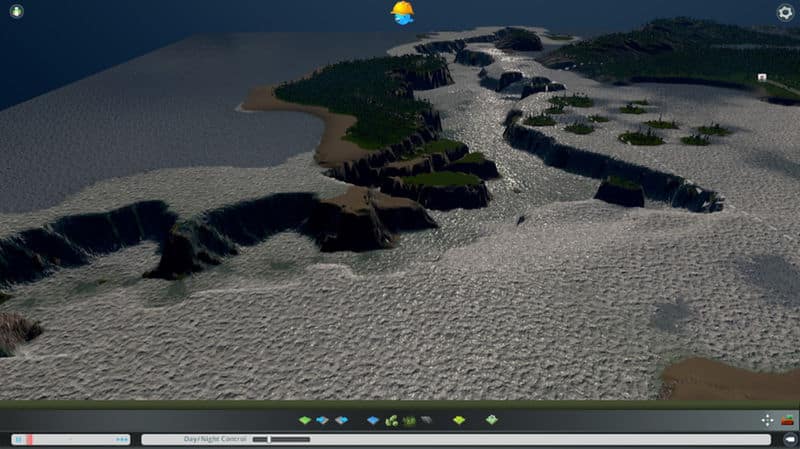This screenshot has height=449, width=800.
Task: Adjust the Day/Night Control slider
Action: click(x=268, y=439)
